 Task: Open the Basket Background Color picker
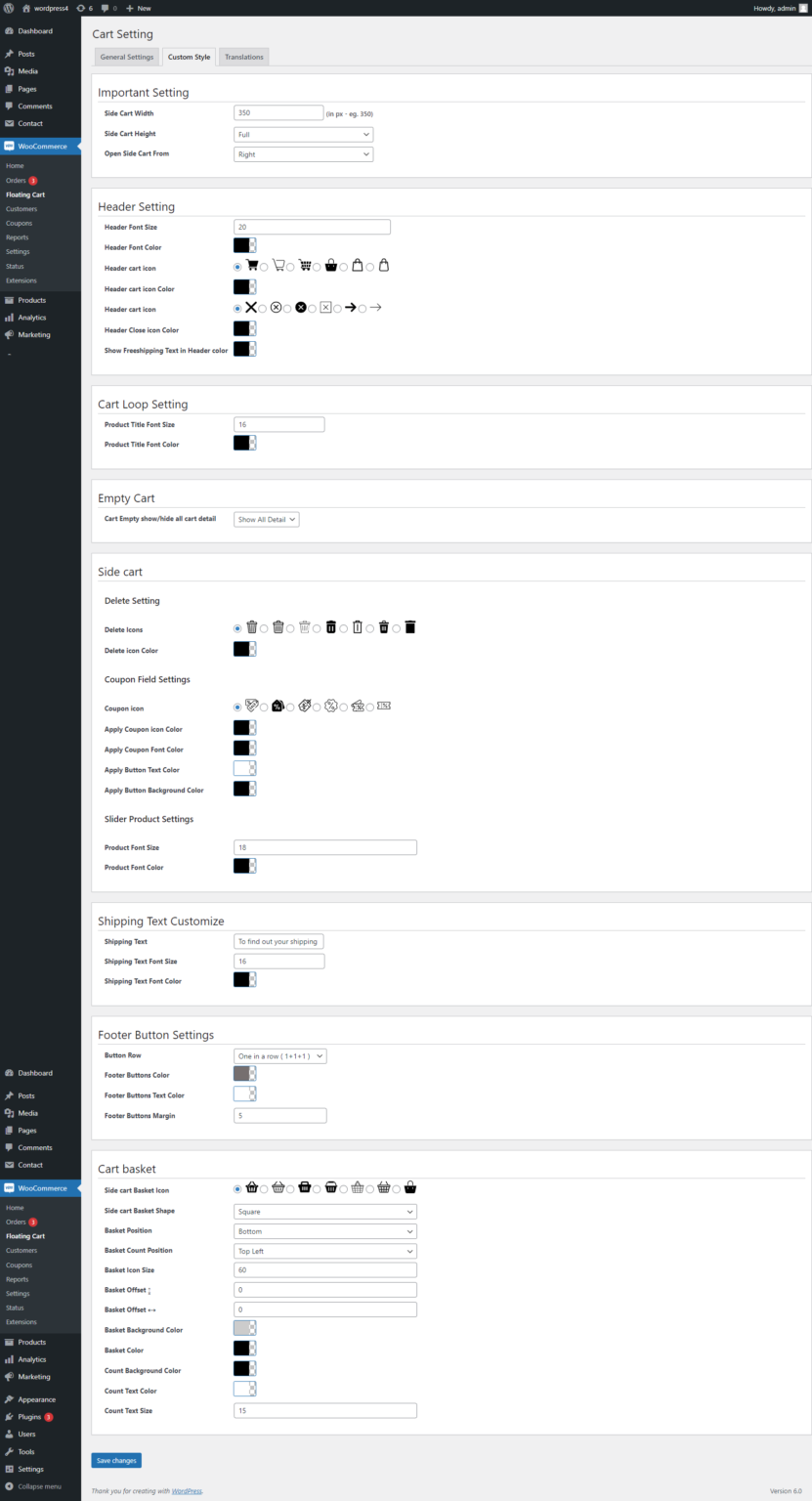click(242, 1327)
